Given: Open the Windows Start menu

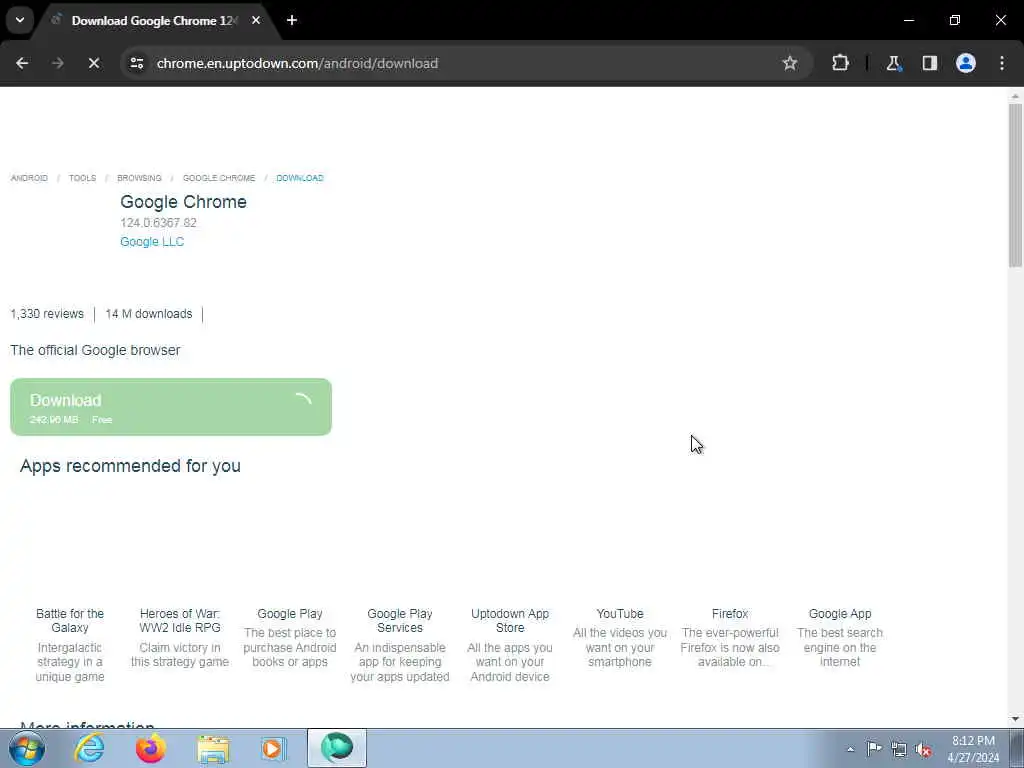Looking at the screenshot, I should 27,748.
